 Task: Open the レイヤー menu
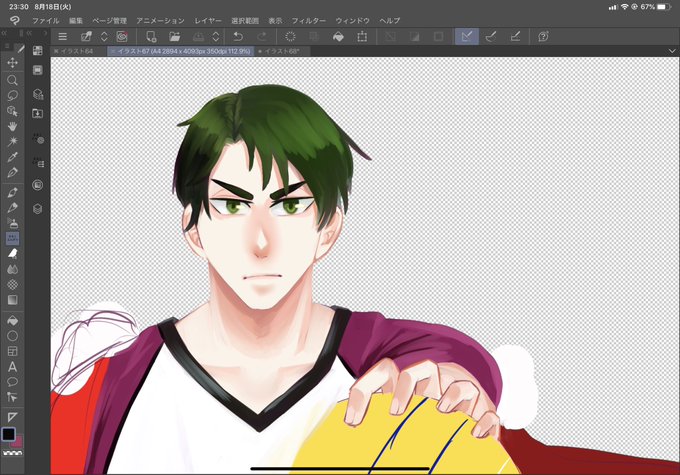point(208,20)
